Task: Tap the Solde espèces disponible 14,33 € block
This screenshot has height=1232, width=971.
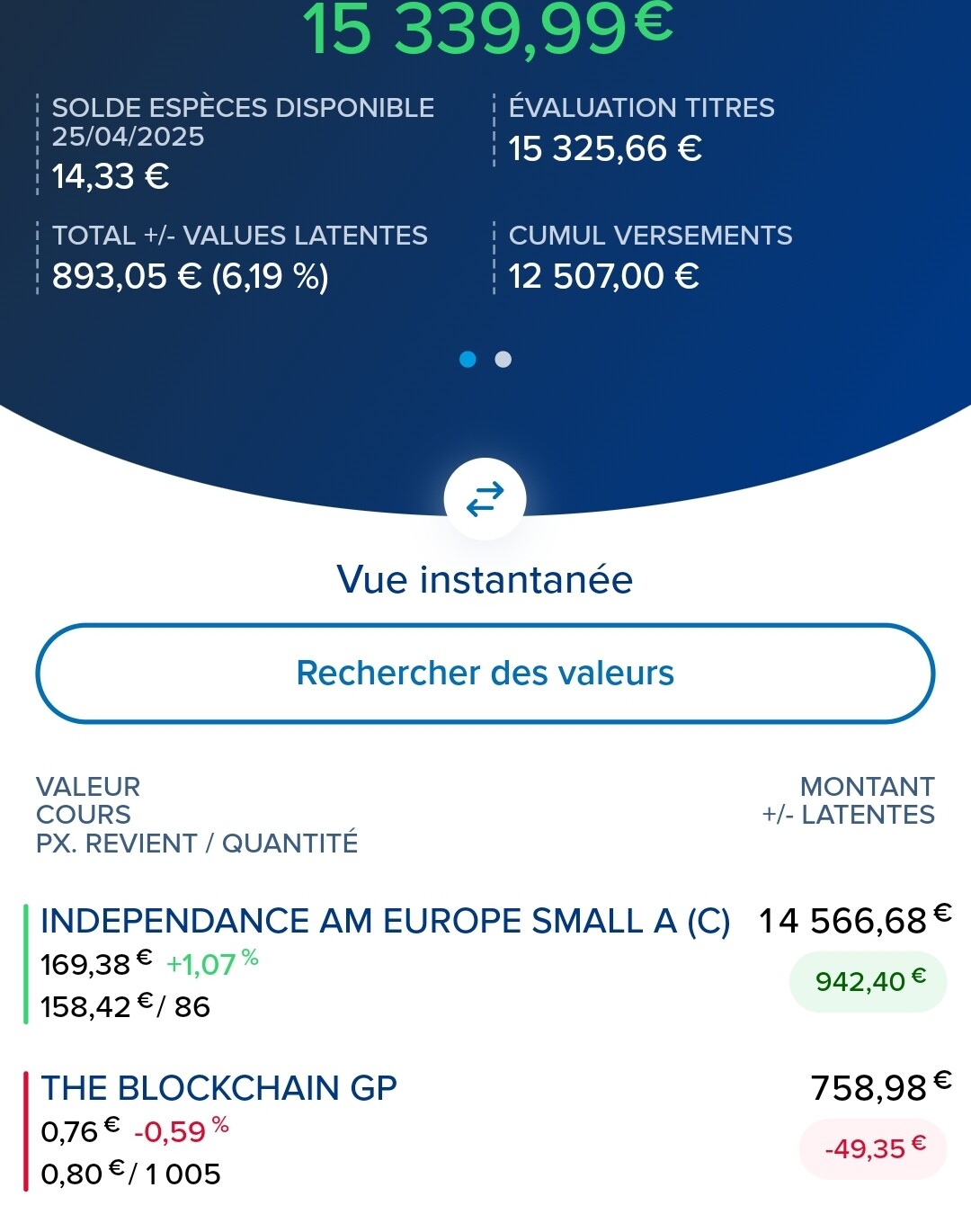Action: tap(243, 144)
